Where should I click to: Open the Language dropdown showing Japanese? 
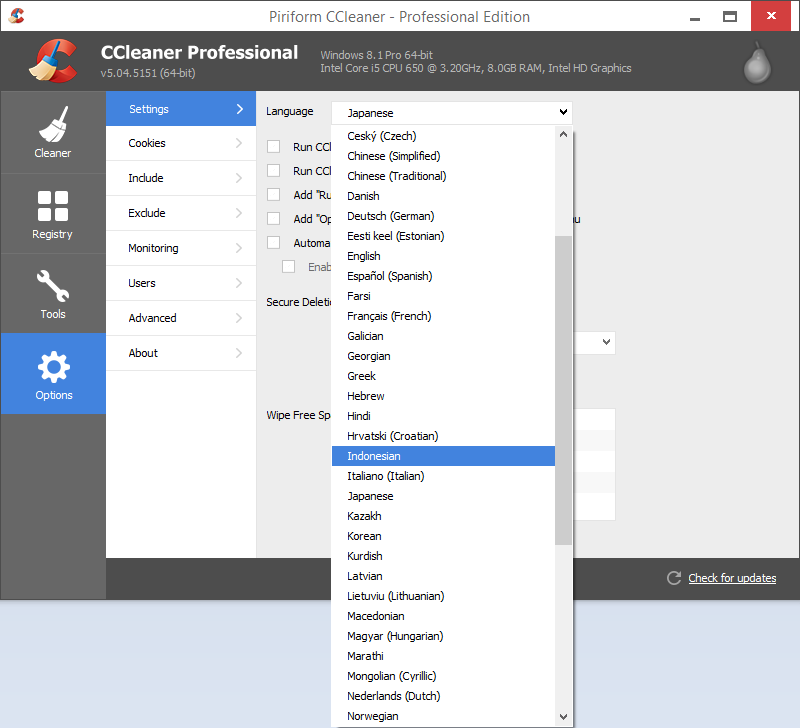(x=452, y=113)
